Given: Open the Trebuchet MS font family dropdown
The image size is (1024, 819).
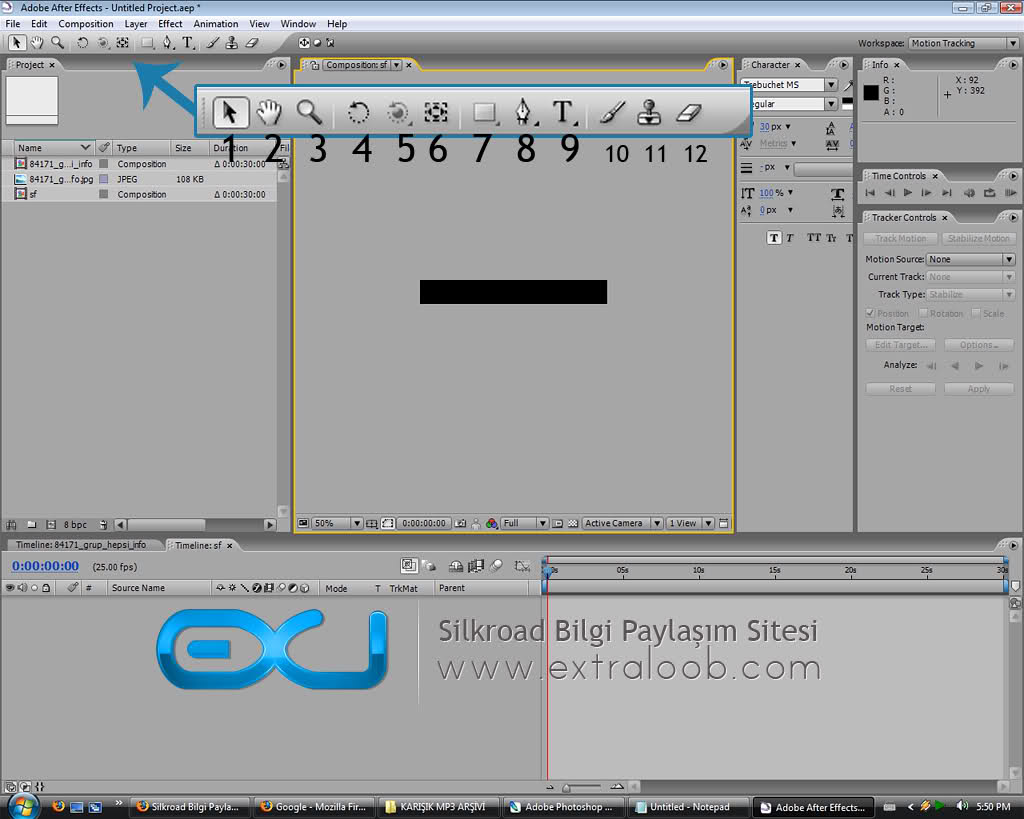Looking at the screenshot, I should coord(789,85).
